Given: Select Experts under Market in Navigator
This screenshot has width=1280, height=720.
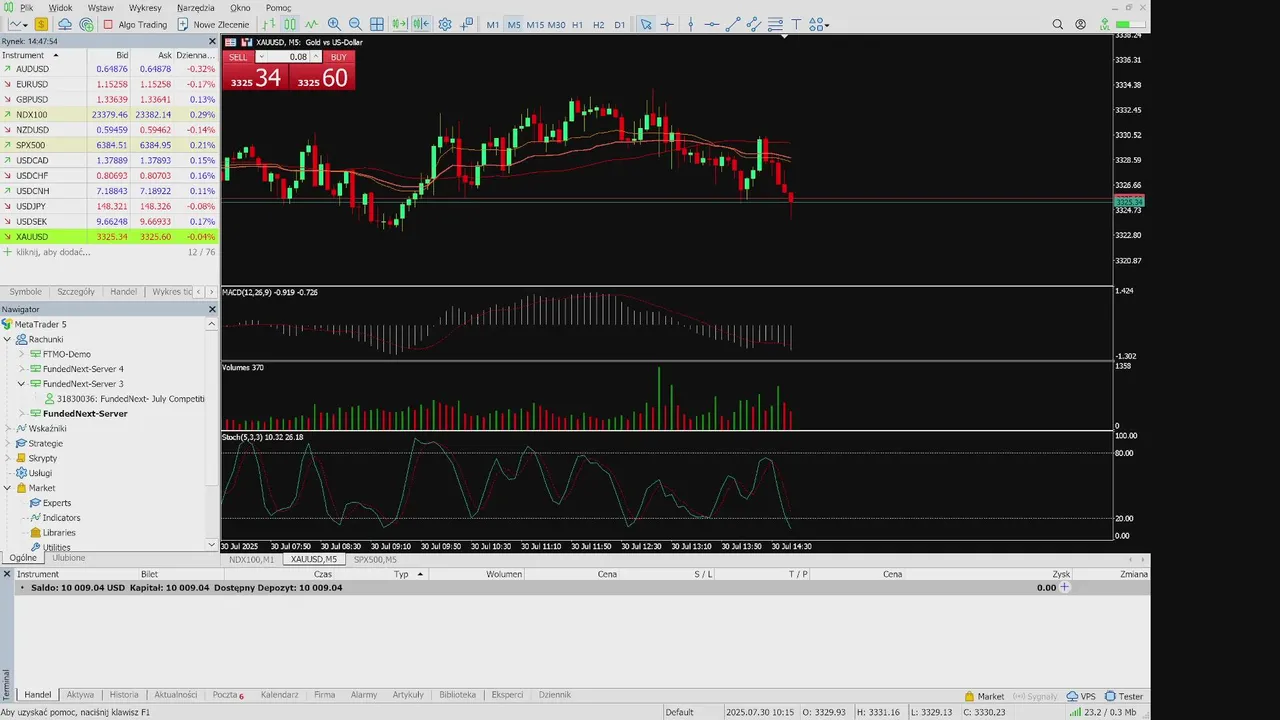Looking at the screenshot, I should (57, 503).
